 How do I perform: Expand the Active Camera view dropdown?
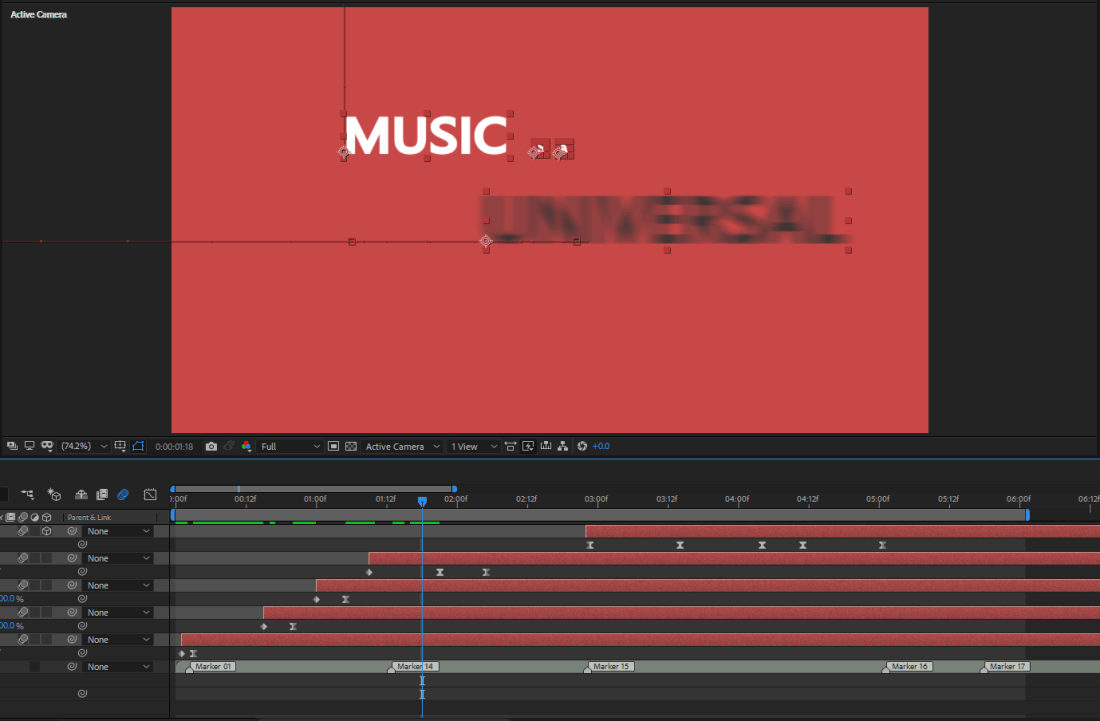pyautogui.click(x=402, y=446)
